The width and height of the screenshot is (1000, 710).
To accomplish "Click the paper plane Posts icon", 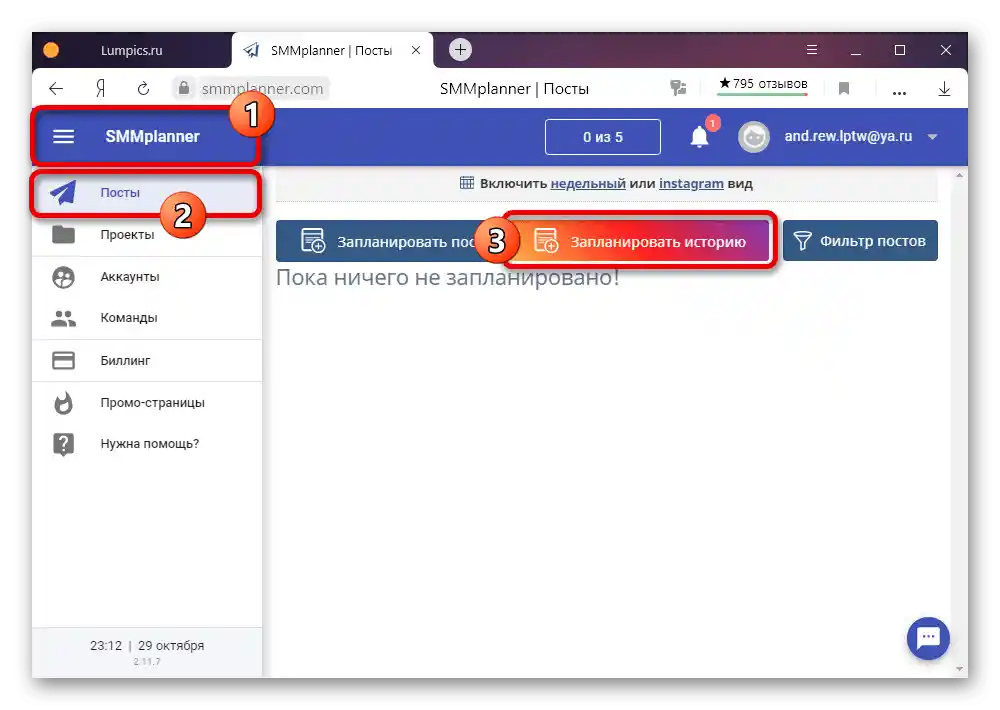I will click(63, 193).
